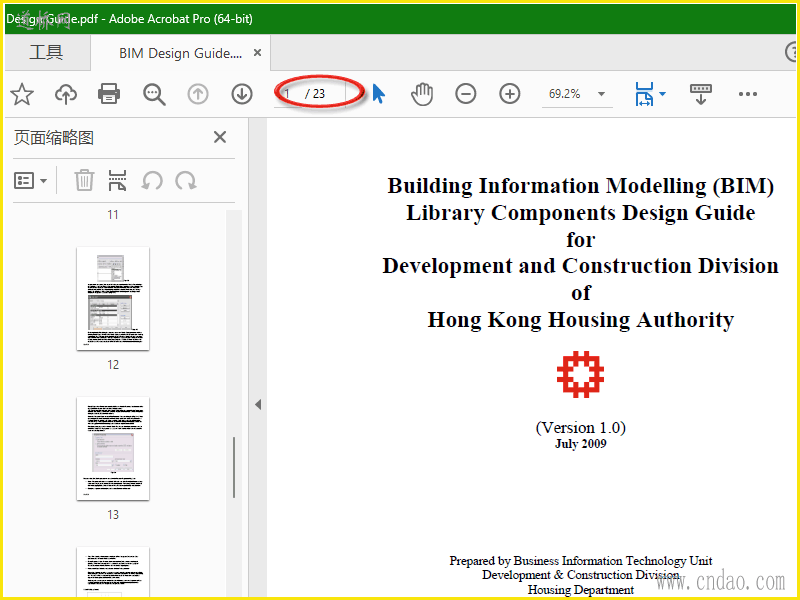The width and height of the screenshot is (800, 600).
Task: Close the 页面缩略图 panel
Action: pyautogui.click(x=220, y=138)
